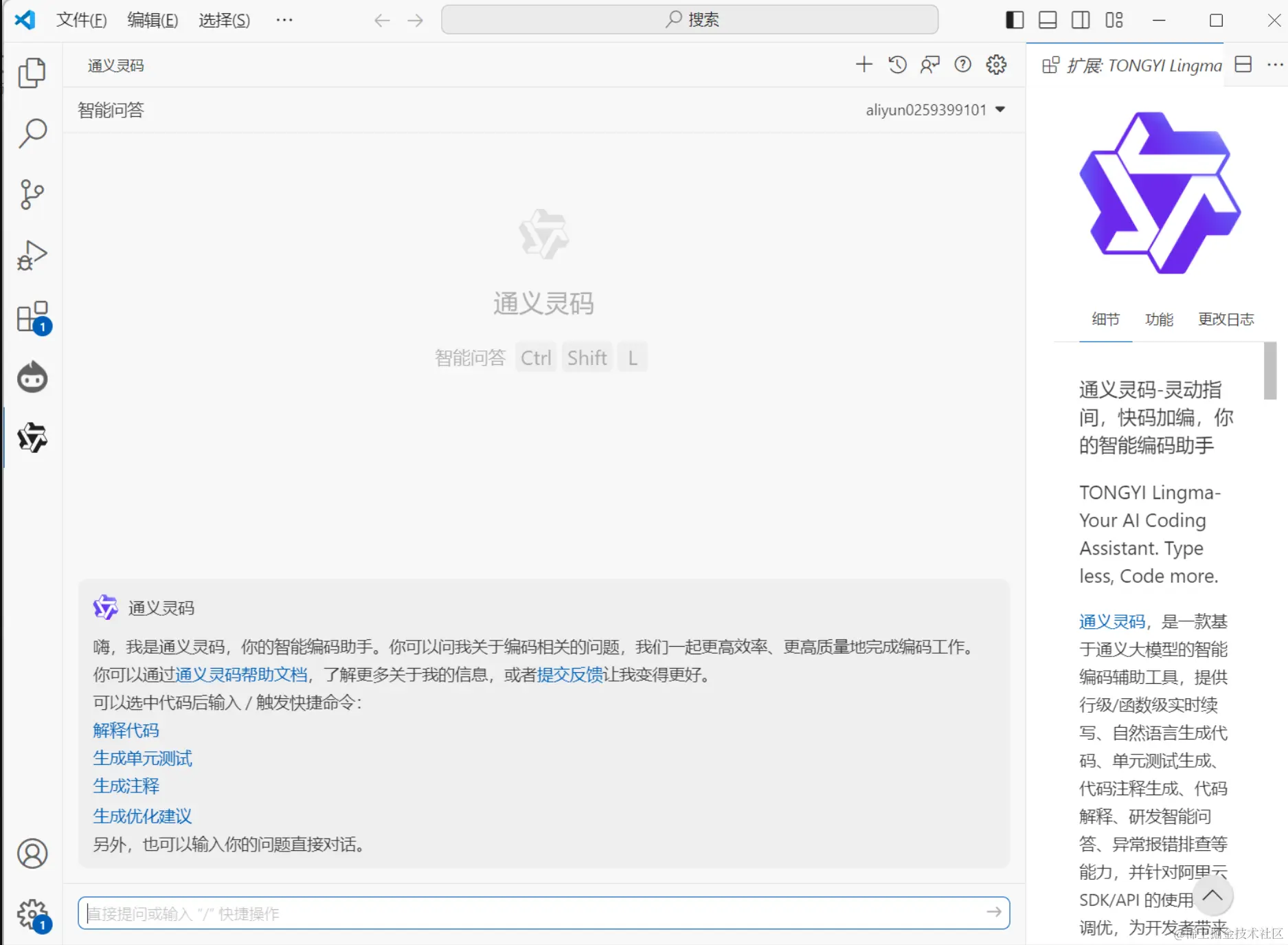The width and height of the screenshot is (1288, 945).
Task: Expand the aliyun0259399101 account dropdown
Action: tap(936, 110)
